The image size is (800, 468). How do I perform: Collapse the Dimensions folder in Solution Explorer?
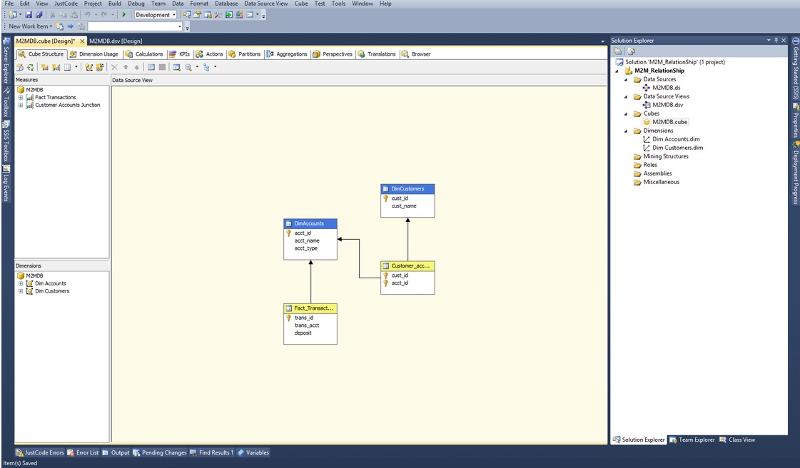point(627,131)
